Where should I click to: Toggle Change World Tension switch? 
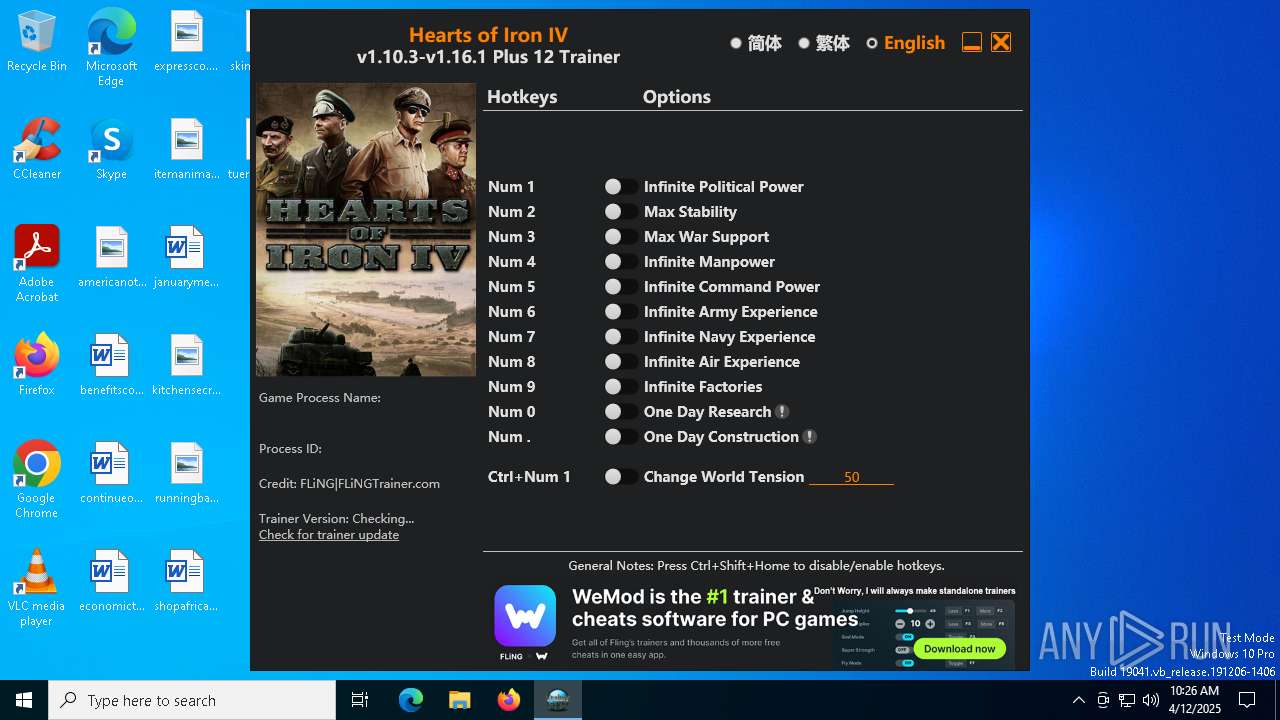[x=621, y=477]
